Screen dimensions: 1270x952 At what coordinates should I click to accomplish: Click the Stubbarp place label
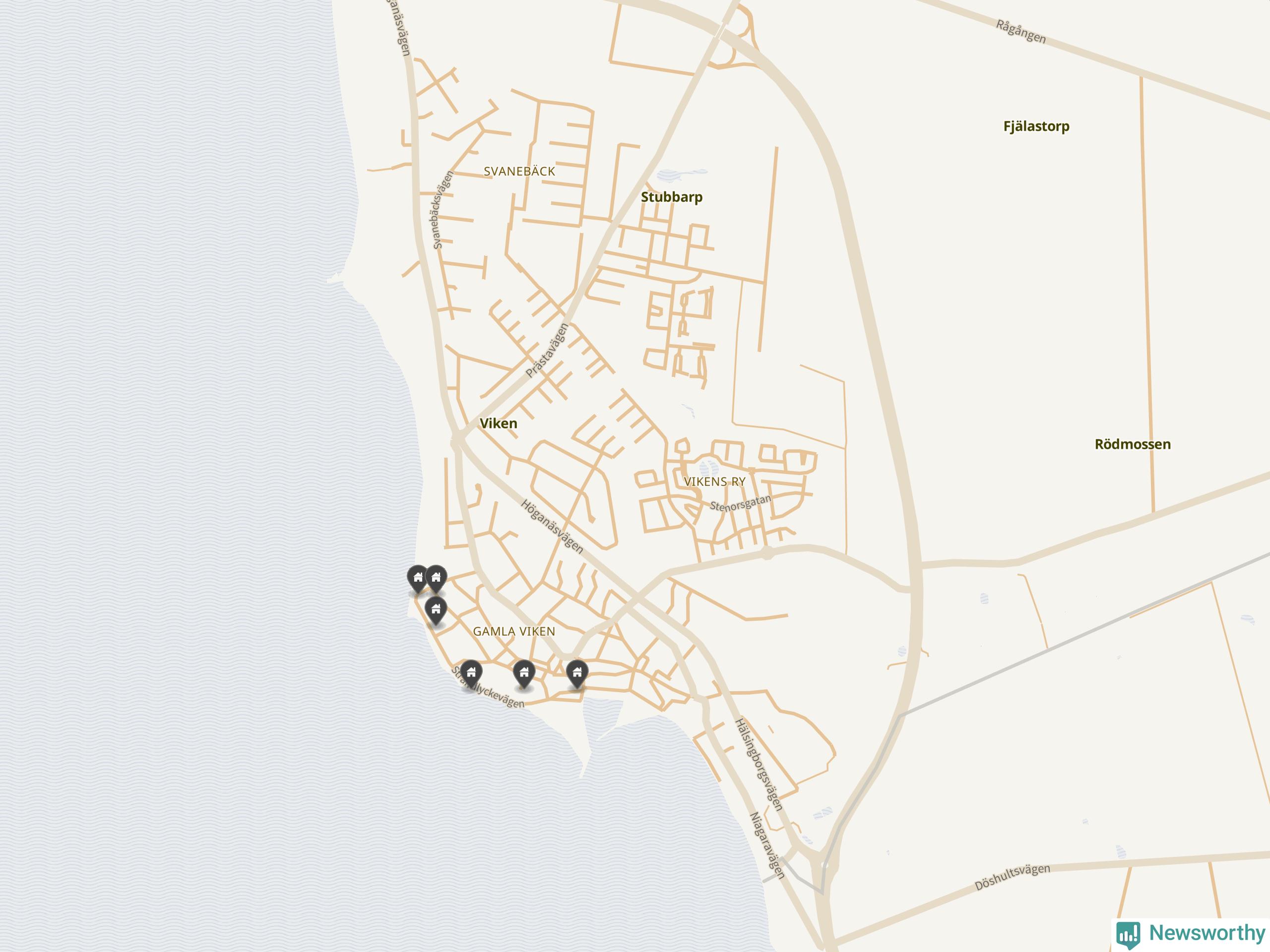(672, 197)
